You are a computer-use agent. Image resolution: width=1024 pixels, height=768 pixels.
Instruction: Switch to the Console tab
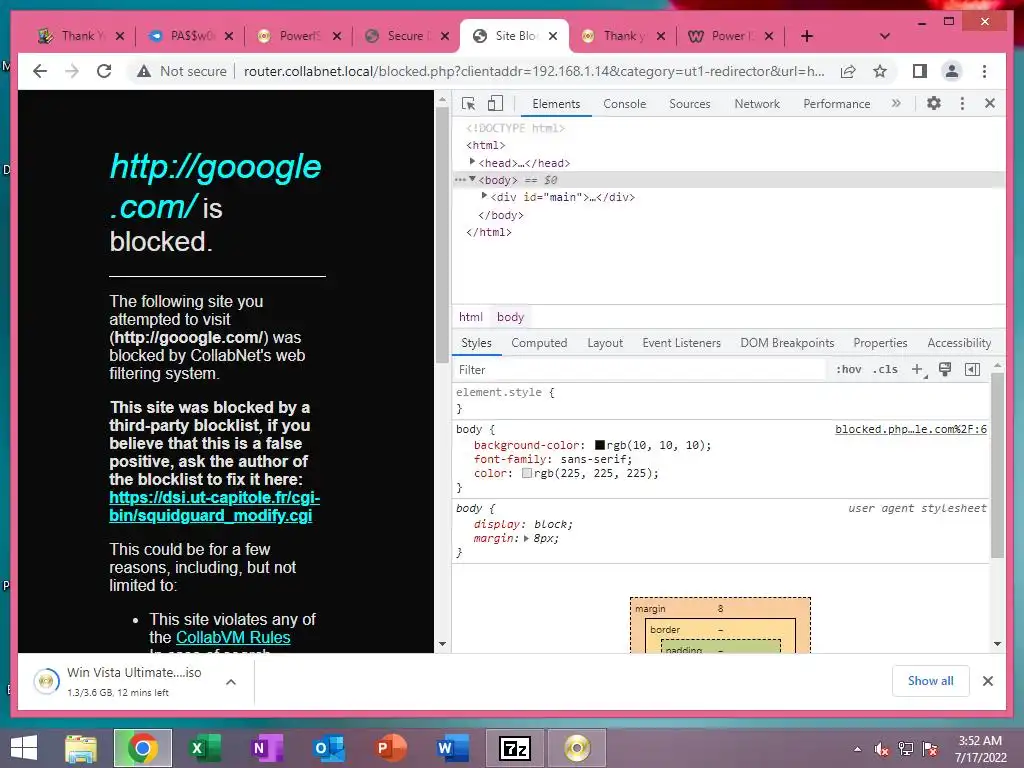pyautogui.click(x=624, y=104)
